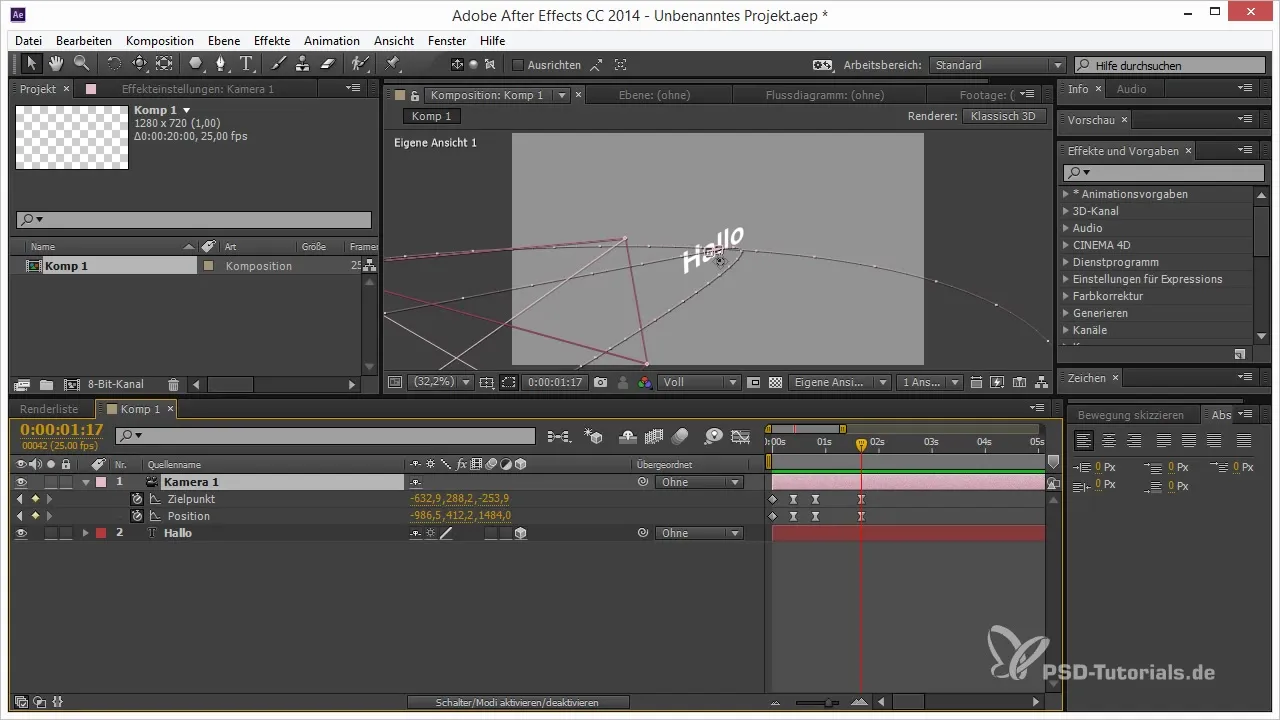The image size is (1280, 720).
Task: Select the Horizontal Type tool
Action: pos(246,64)
